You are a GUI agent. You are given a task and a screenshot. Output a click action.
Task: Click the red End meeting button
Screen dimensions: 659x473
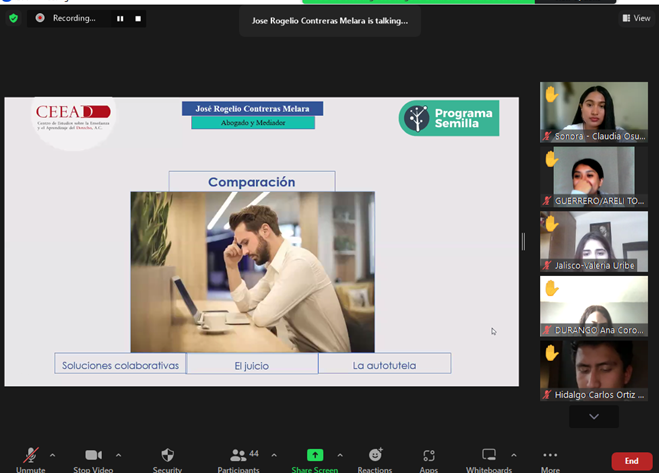click(632, 461)
